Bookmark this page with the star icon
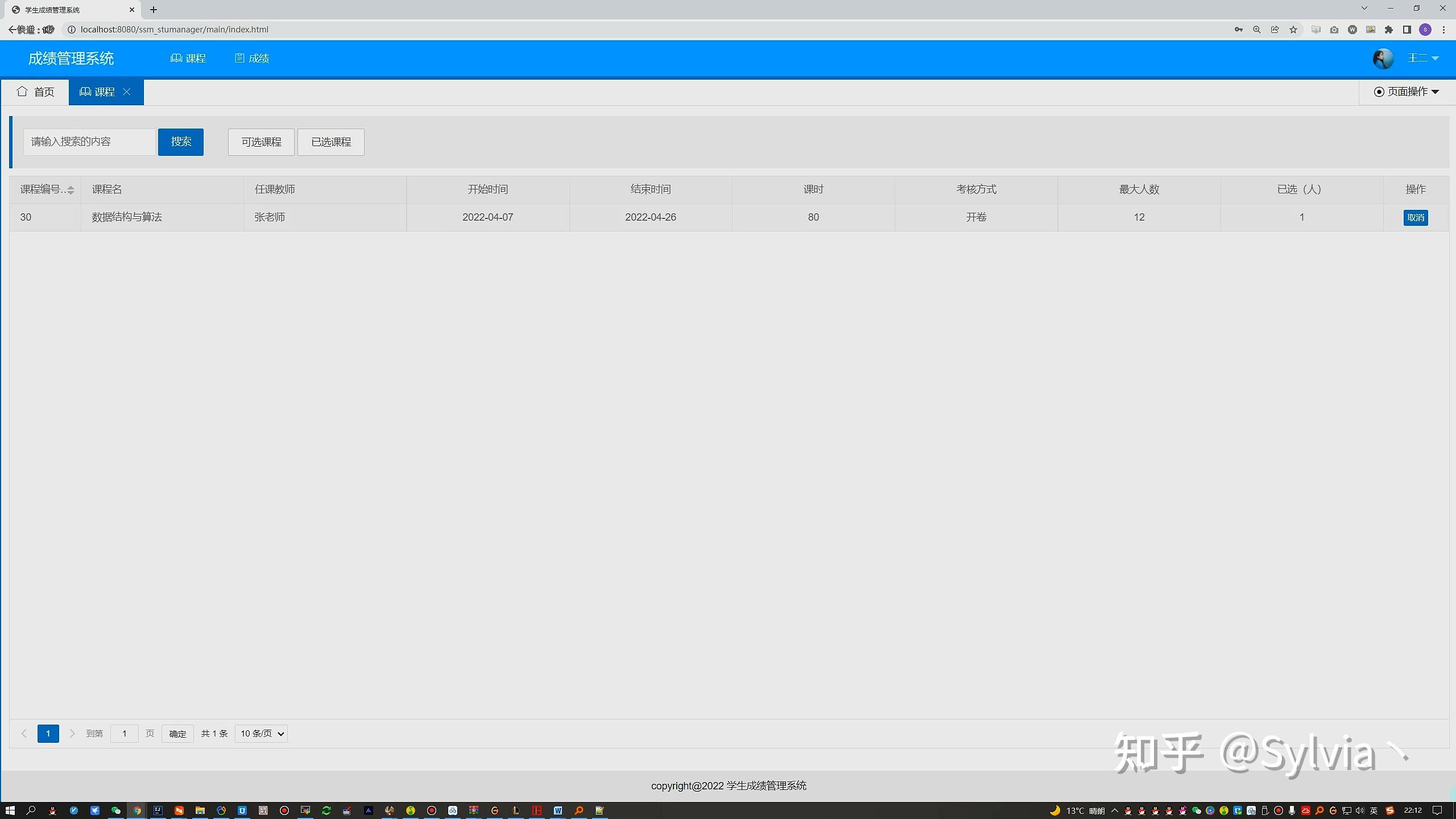This screenshot has height=819, width=1456. tap(1293, 30)
